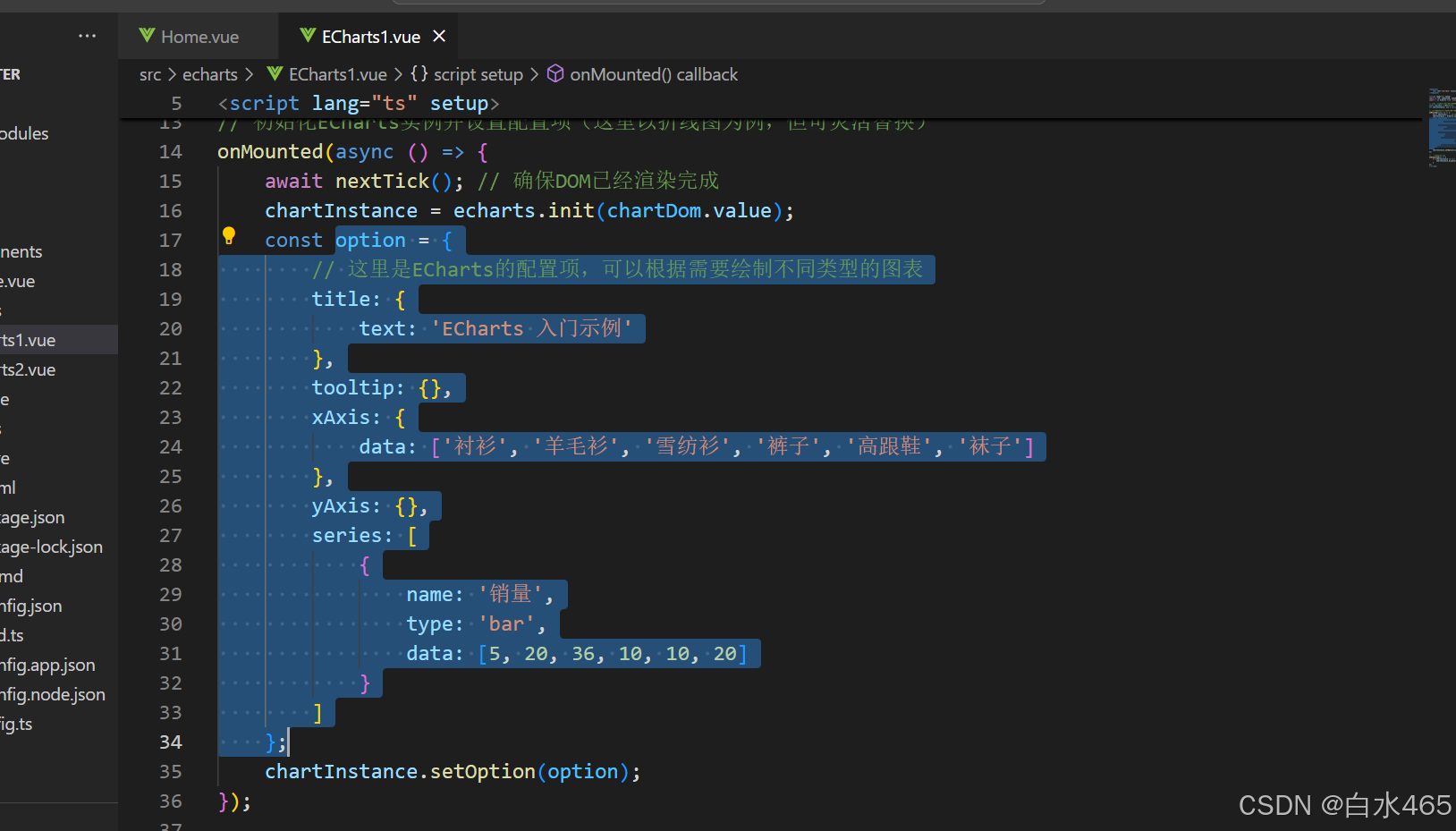The image size is (1456, 831).
Task: Select the fig.ts file in explorer
Action: (x=16, y=724)
